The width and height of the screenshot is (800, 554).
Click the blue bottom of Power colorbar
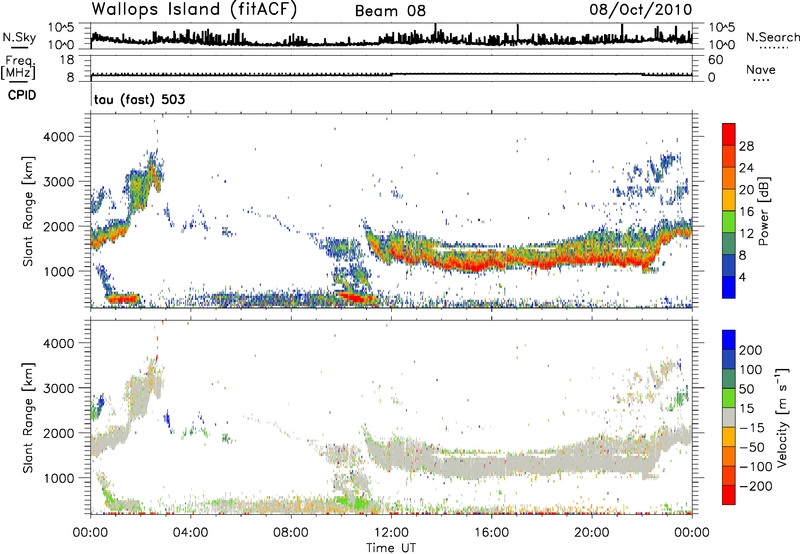coord(729,287)
